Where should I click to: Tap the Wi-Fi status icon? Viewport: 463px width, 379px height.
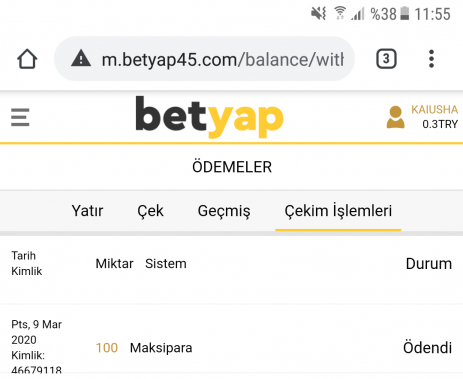click(340, 13)
